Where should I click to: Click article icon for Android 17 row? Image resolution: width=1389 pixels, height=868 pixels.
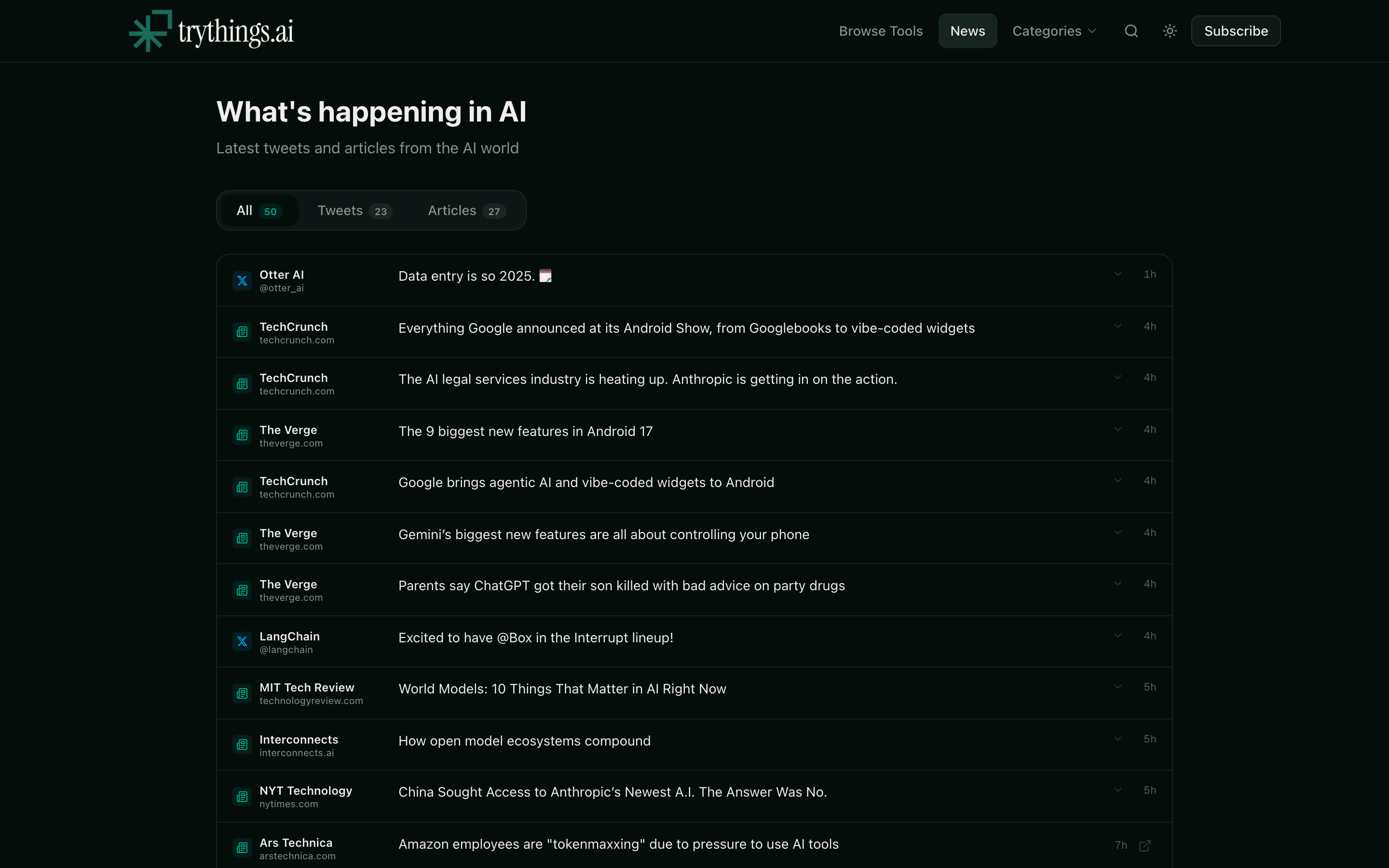242,436
